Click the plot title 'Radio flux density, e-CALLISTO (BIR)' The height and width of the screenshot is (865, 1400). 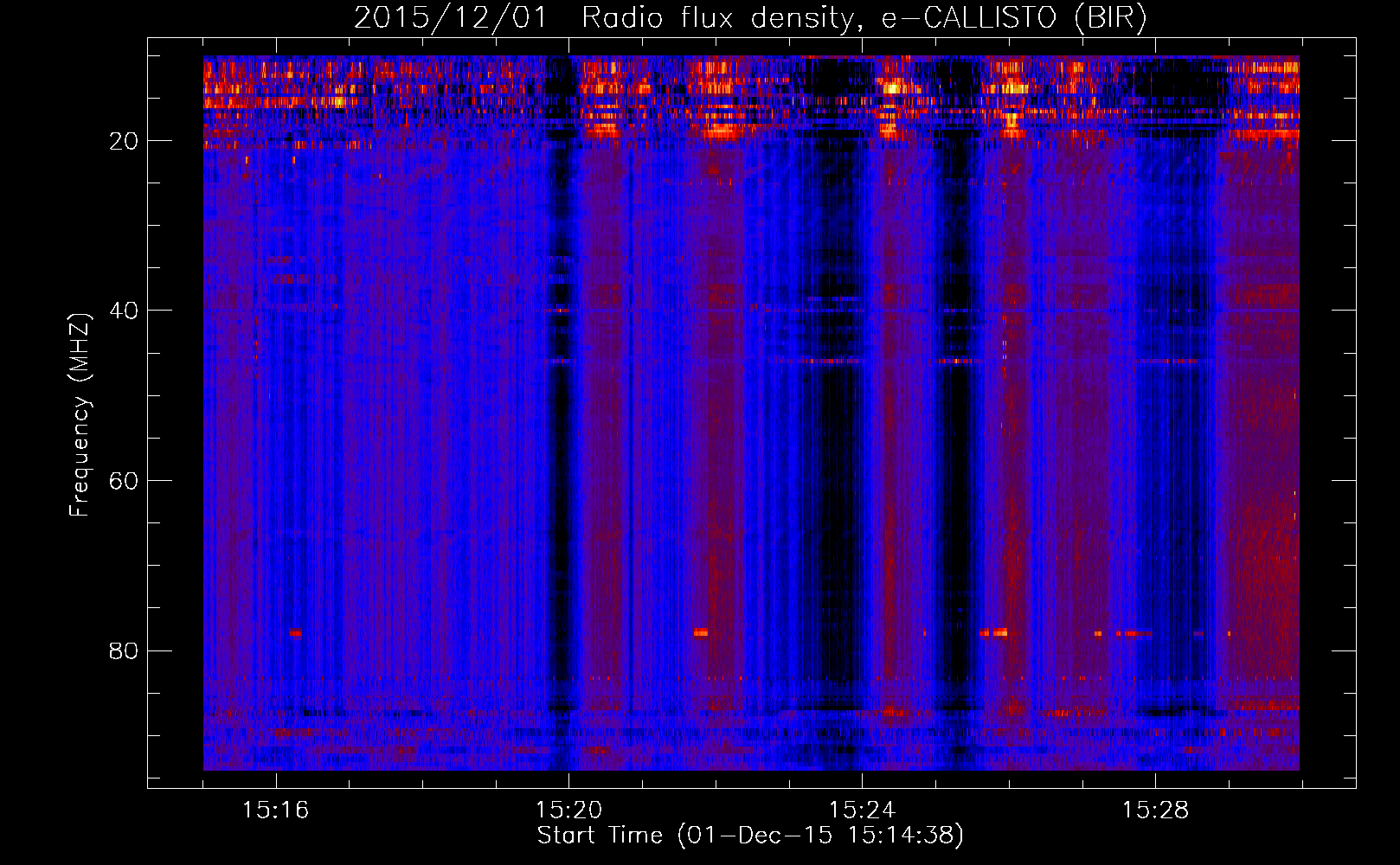click(x=864, y=18)
